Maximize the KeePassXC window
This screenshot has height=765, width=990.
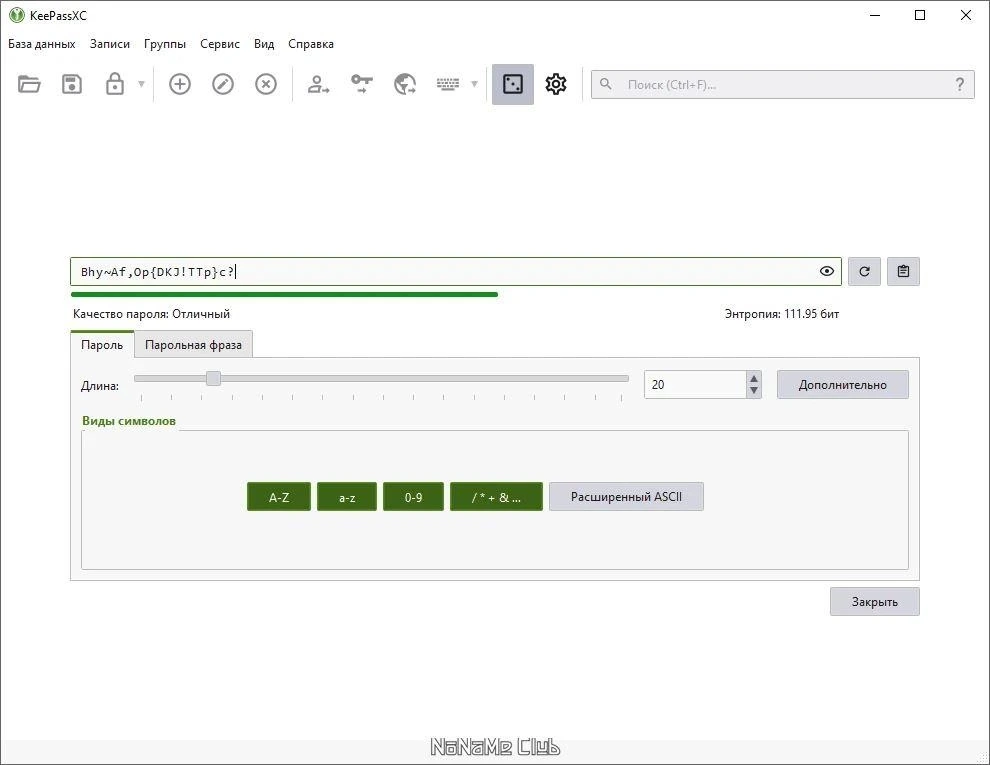pyautogui.click(x=920, y=15)
